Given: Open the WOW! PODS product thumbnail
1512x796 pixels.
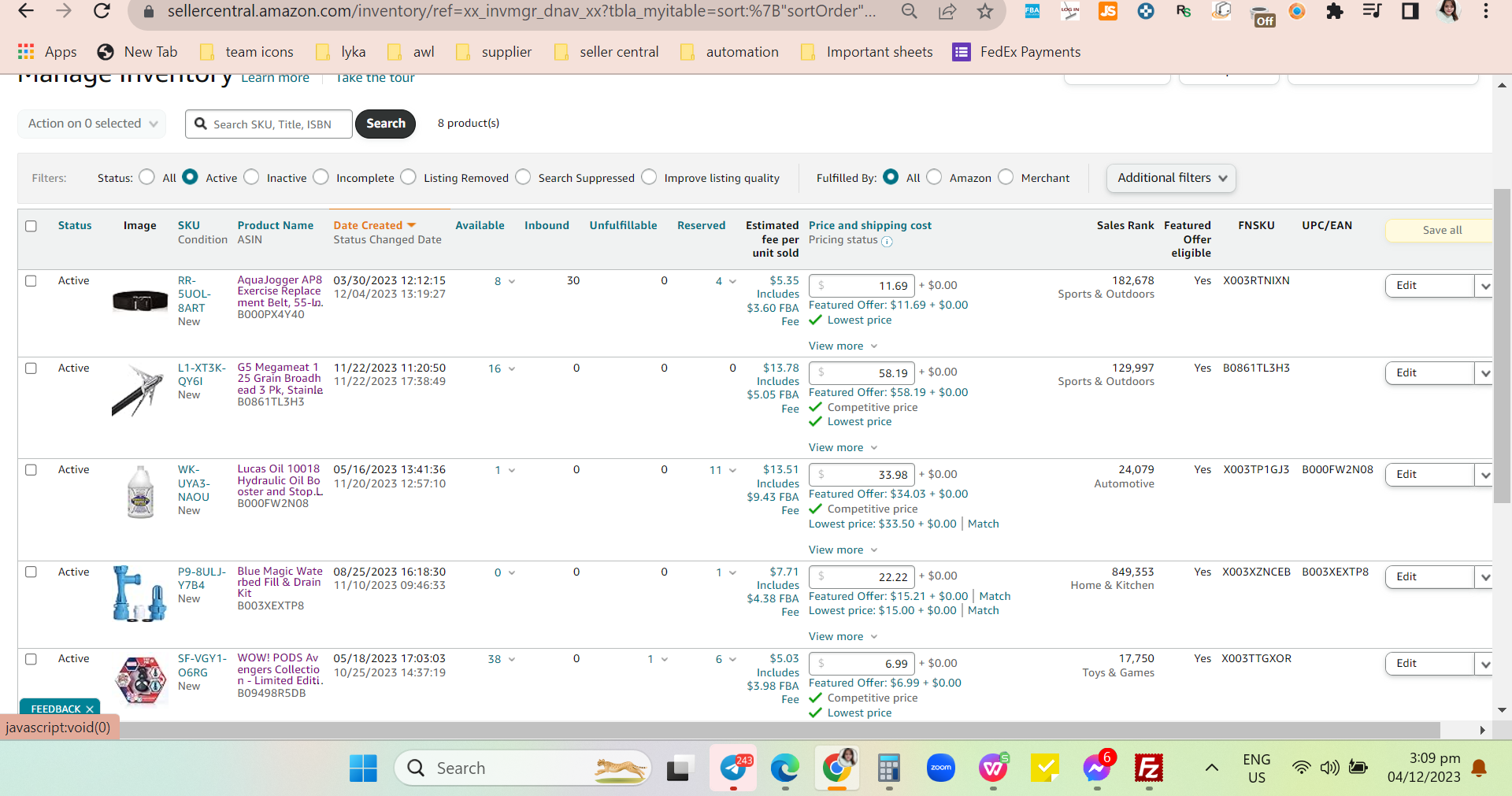Looking at the screenshot, I should (141, 680).
